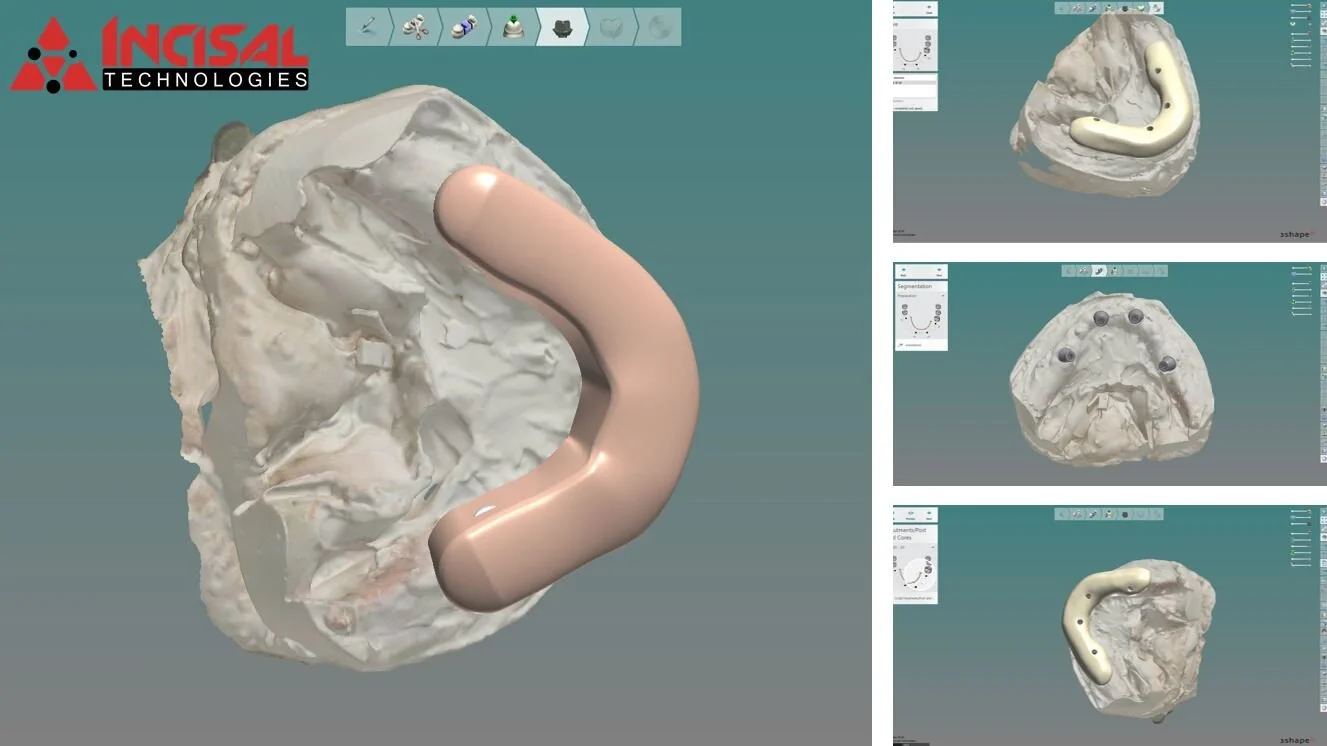Open the green-arrow insertion direction step
Viewport: 1327px width, 746px height.
coord(513,27)
